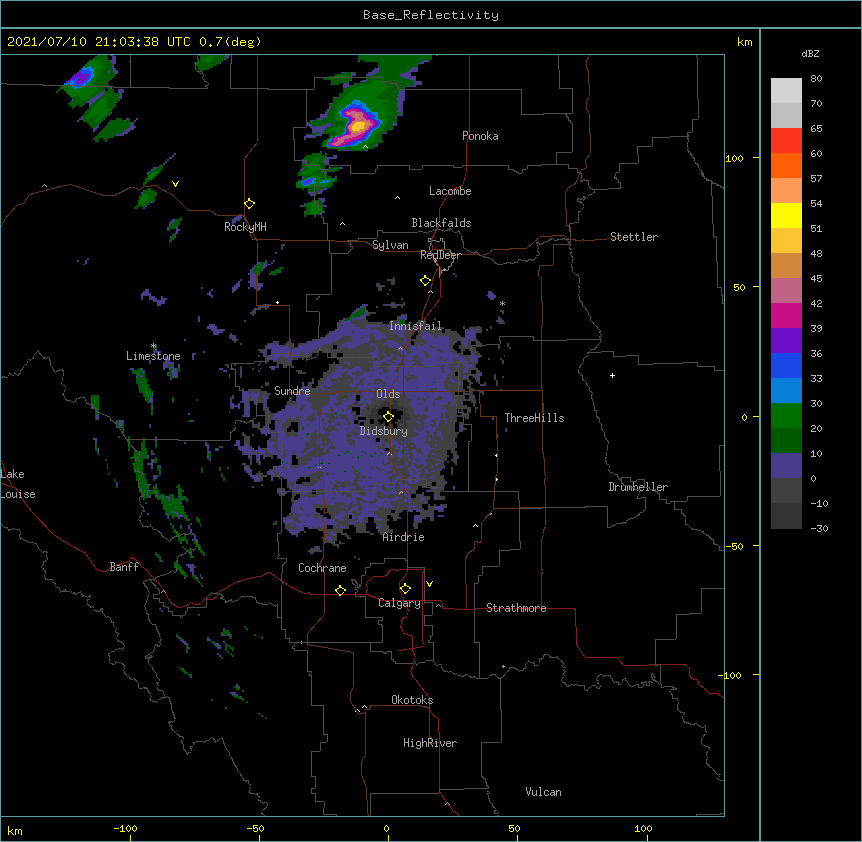Select the Limestone label
862x842 pixels.
point(153,356)
